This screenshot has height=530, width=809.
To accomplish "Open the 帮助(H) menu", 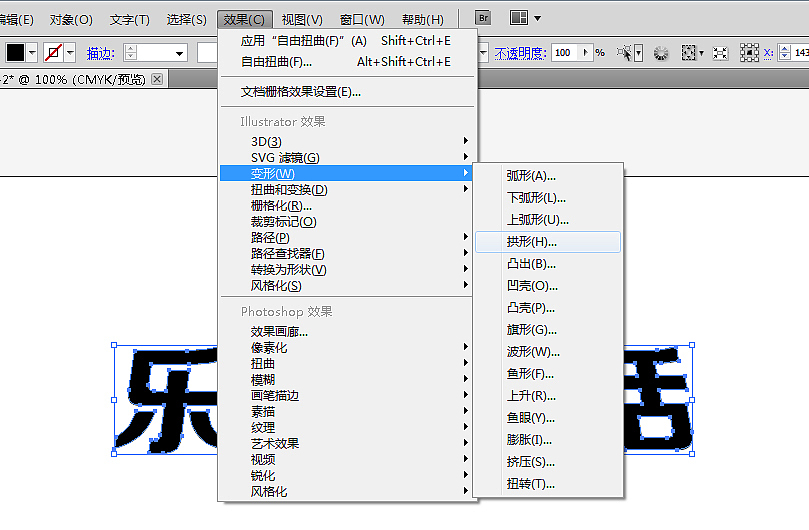I will 423,20.
